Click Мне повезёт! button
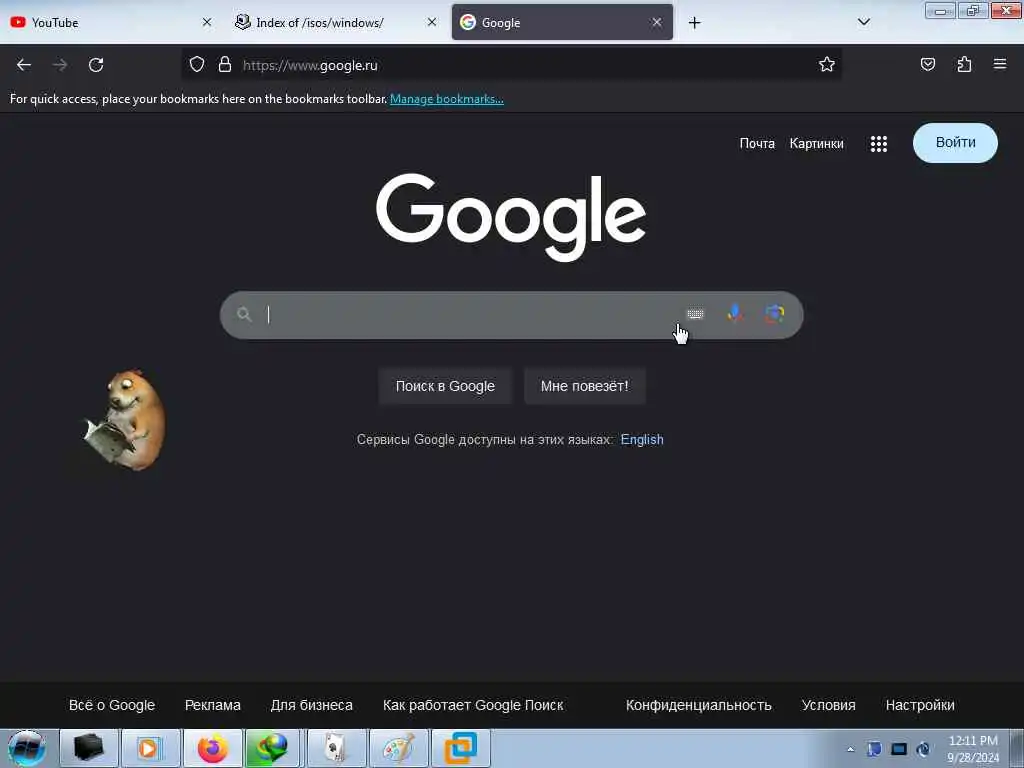 [x=584, y=386]
